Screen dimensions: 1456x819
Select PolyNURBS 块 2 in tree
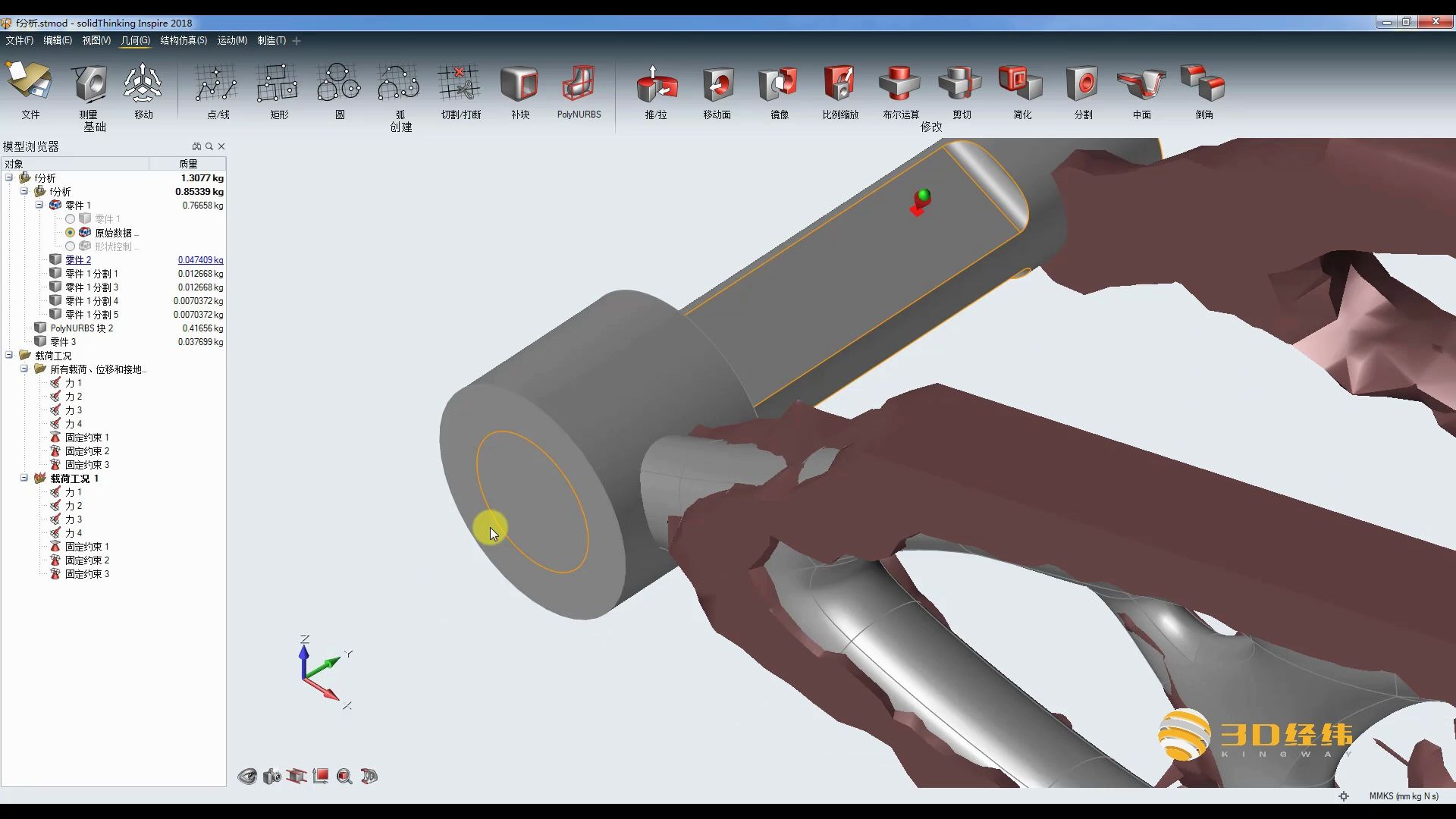(x=81, y=328)
